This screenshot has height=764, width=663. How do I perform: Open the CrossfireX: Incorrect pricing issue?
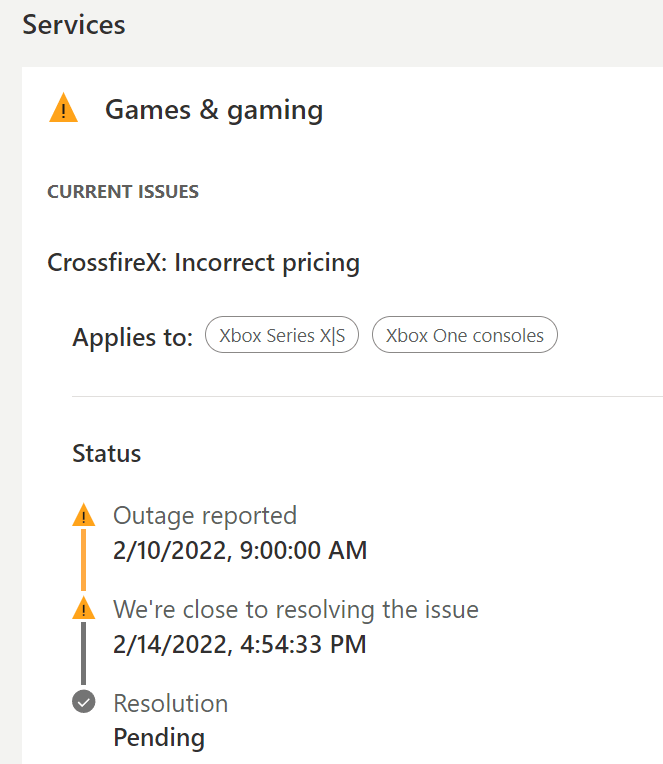click(x=203, y=263)
